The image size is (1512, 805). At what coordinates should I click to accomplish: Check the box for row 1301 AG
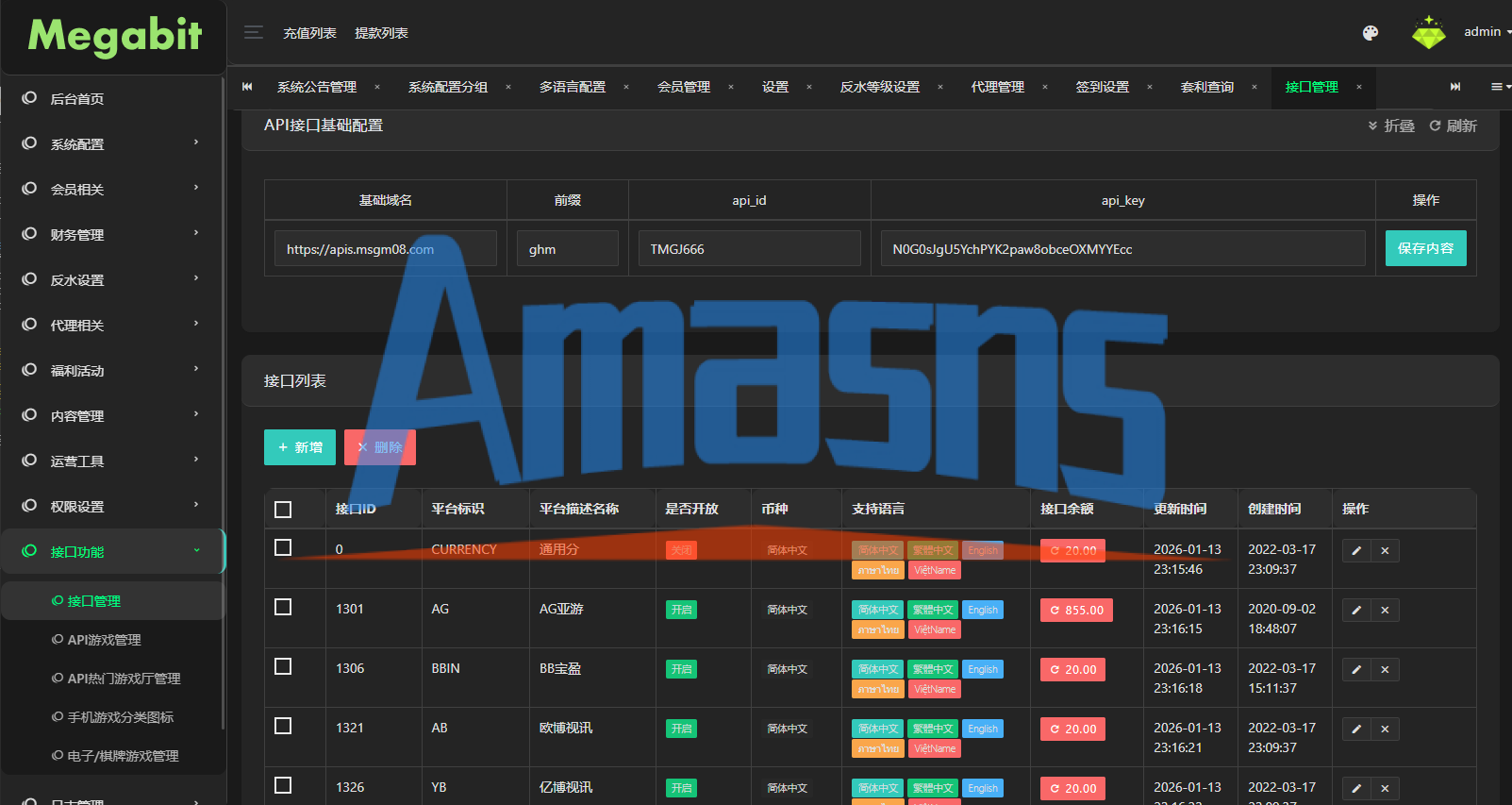click(283, 607)
